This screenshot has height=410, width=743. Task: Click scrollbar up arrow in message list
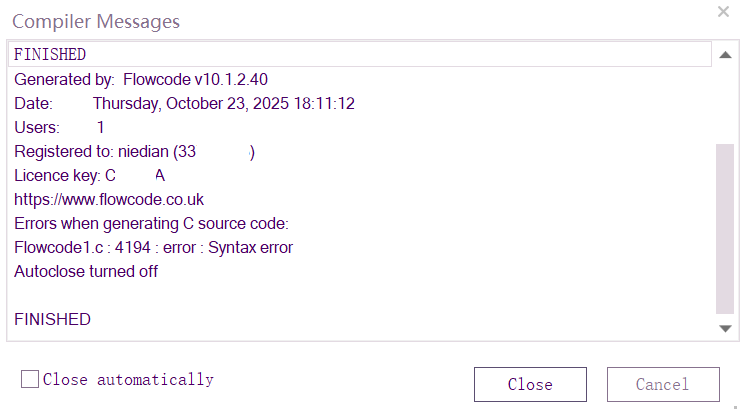tap(725, 54)
